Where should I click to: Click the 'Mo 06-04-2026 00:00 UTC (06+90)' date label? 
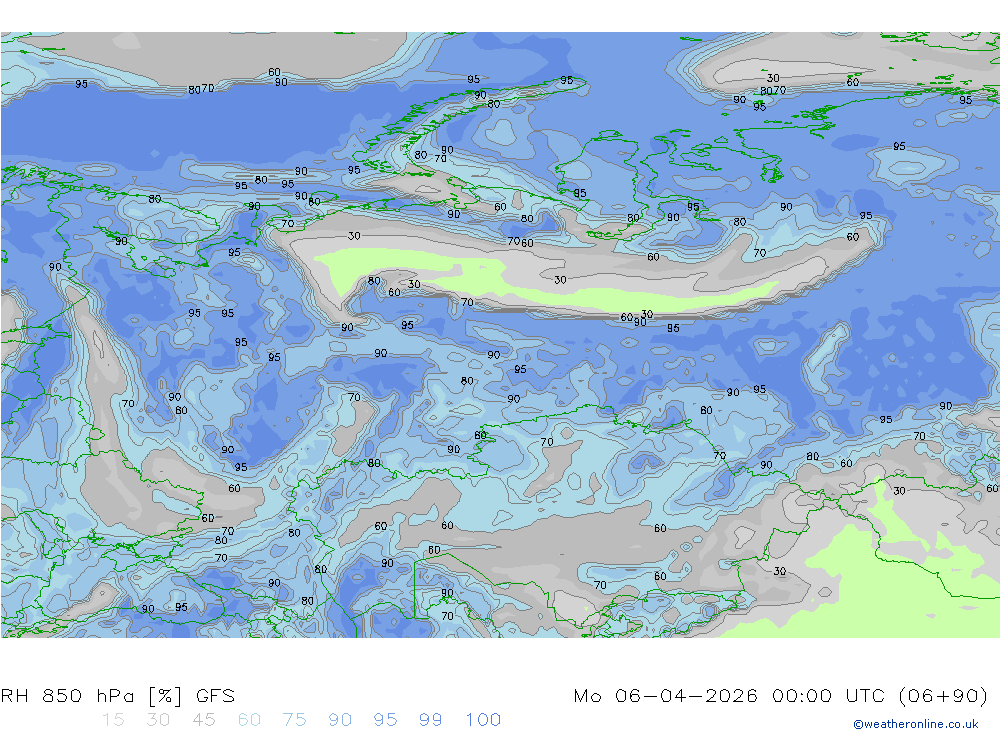(781, 695)
